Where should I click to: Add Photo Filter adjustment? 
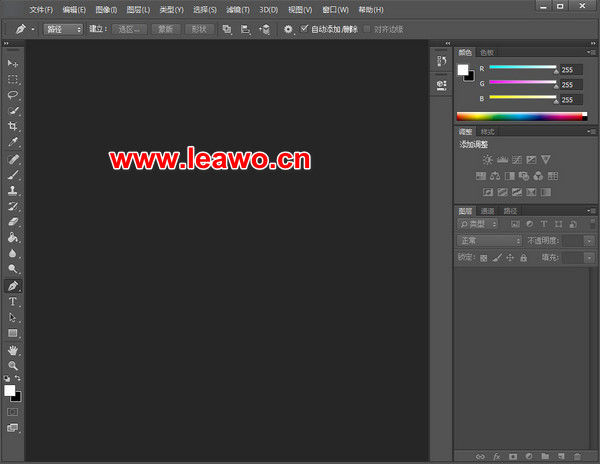(524, 176)
